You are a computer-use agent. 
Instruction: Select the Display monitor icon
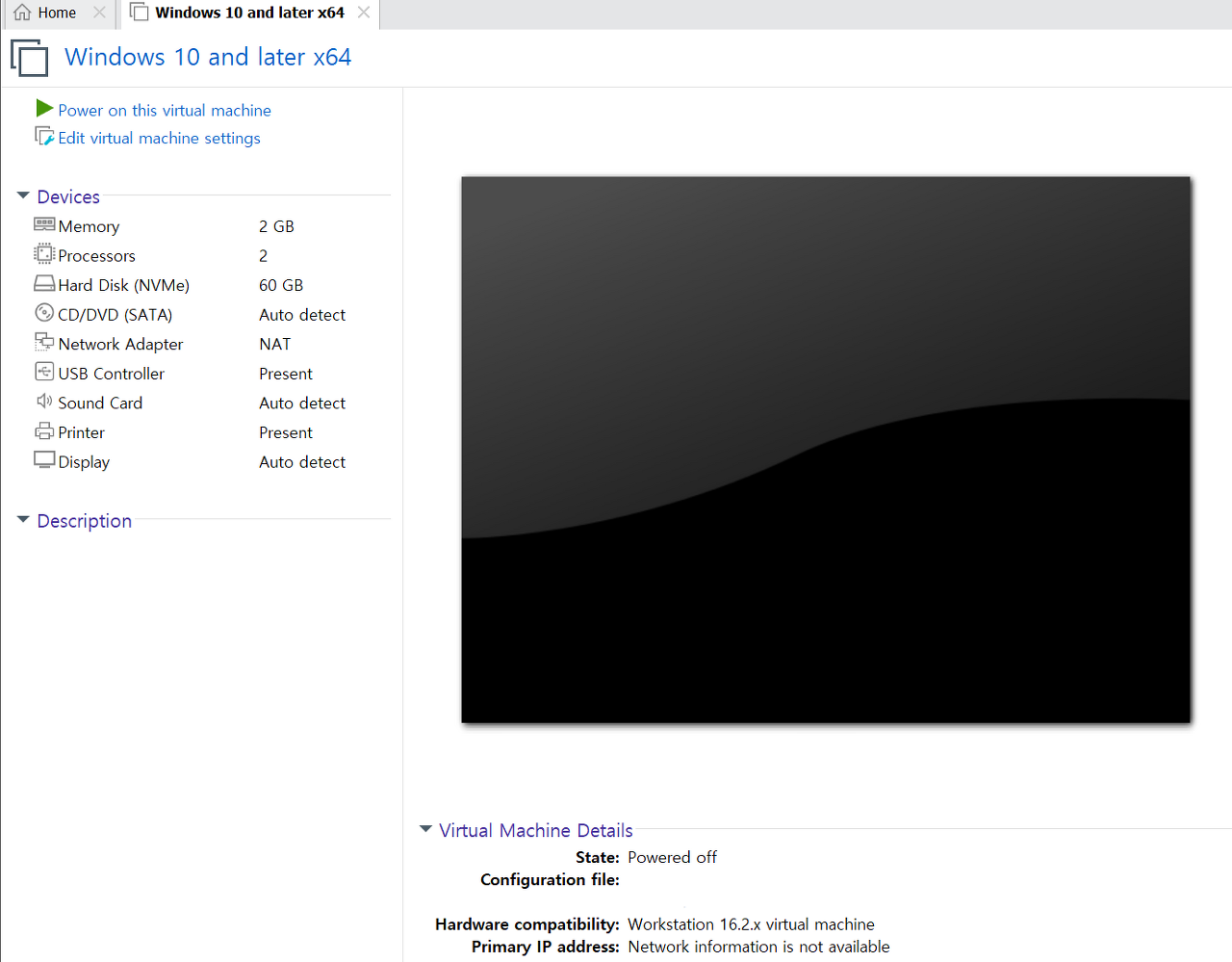44,460
